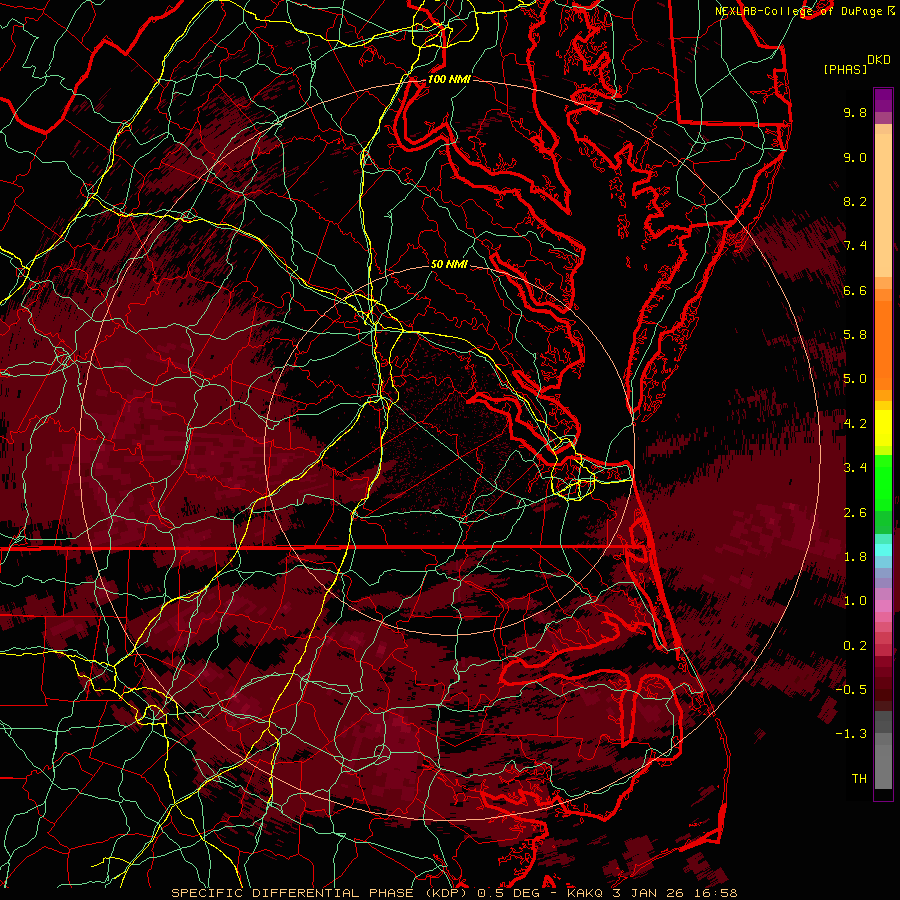Viewport: 900px width, 900px height.
Task: Click the 2.6 value on the color scale
Action: pos(855,513)
